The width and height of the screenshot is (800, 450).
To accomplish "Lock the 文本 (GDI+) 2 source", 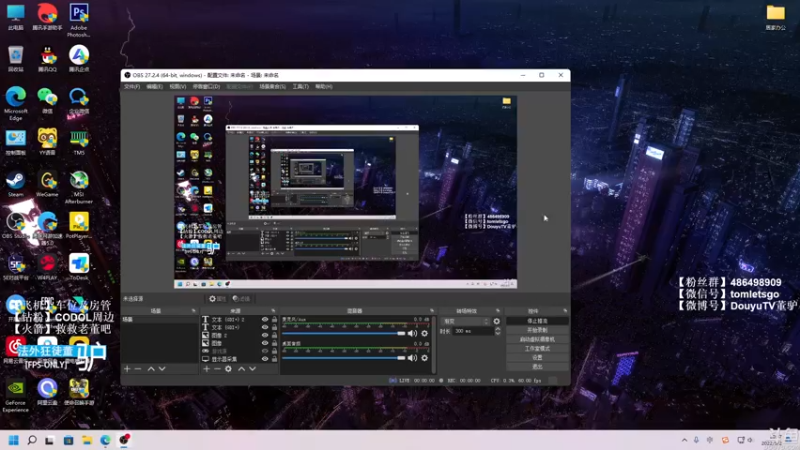I will pyautogui.click(x=274, y=319).
